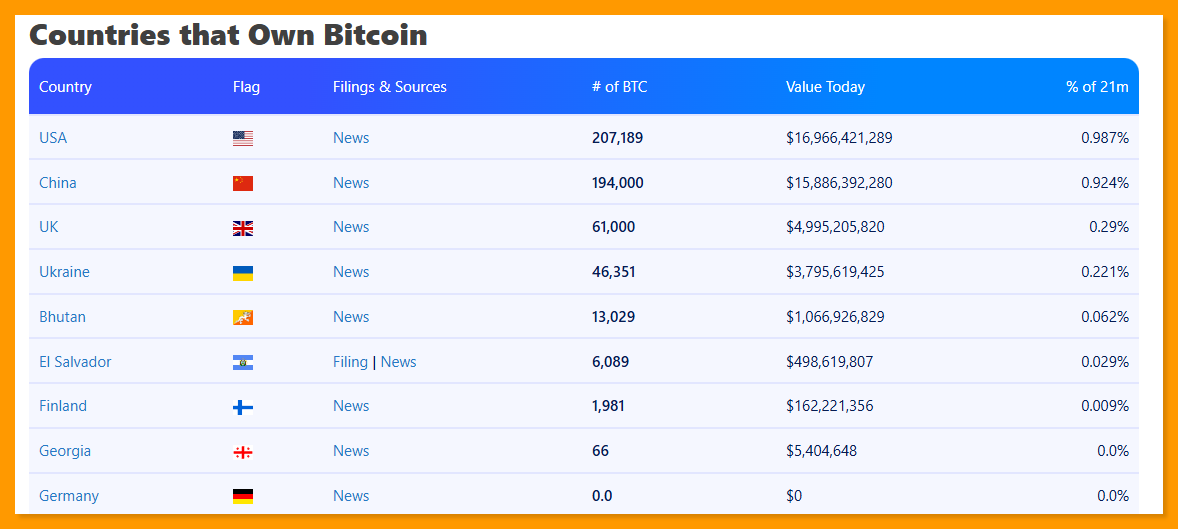Click the $4,995,205,820 value cell
1178x529 pixels.
(x=835, y=227)
